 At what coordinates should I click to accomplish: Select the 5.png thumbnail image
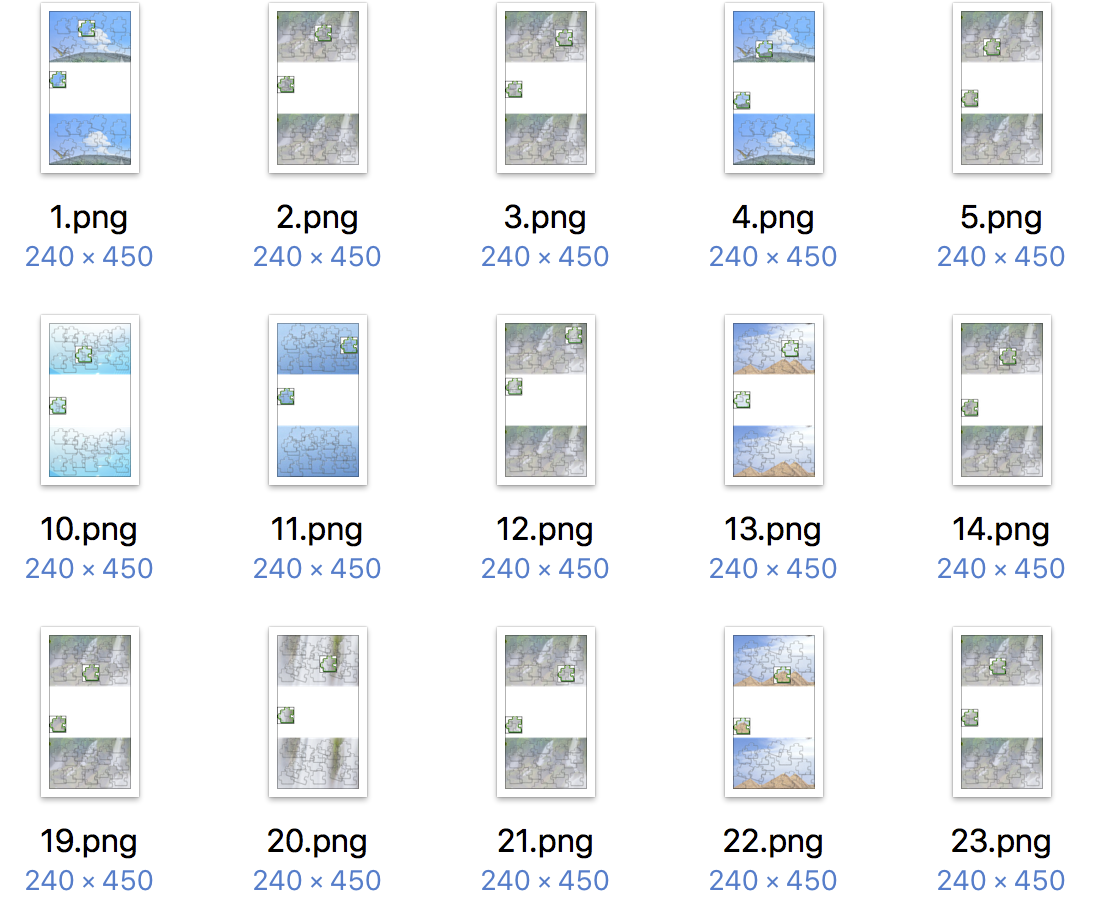coord(1002,87)
